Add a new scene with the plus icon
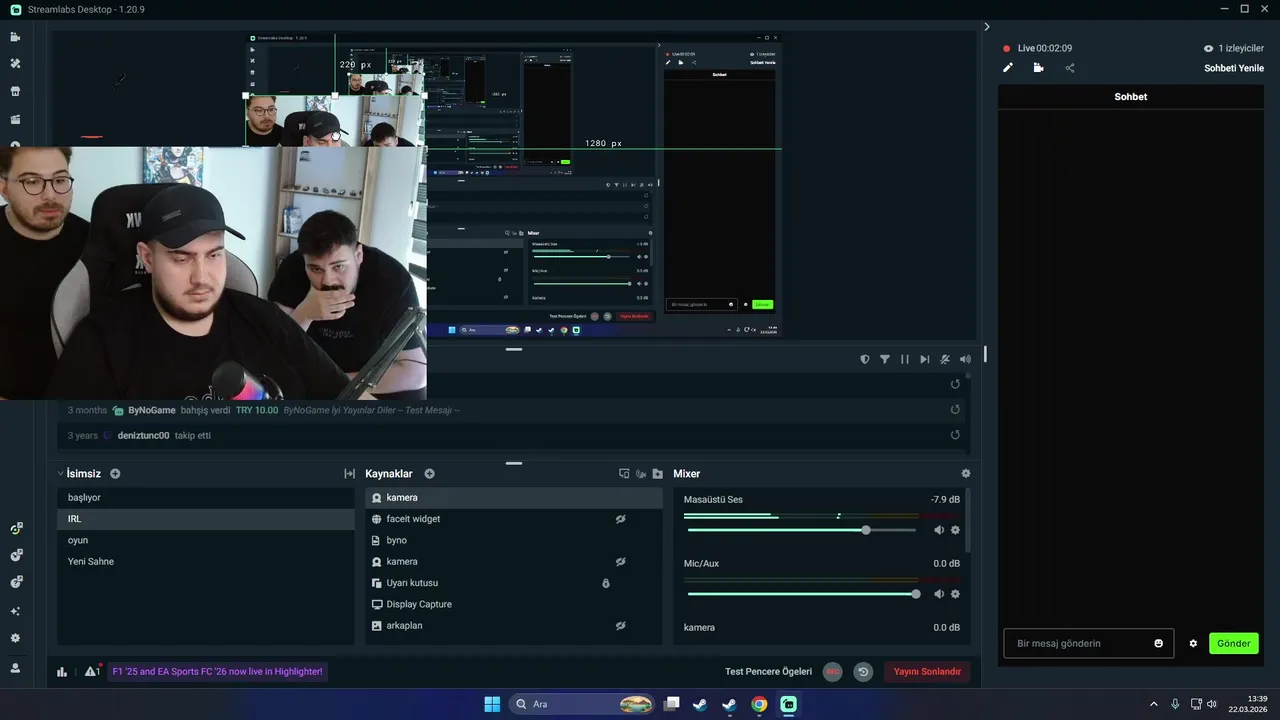 (115, 474)
